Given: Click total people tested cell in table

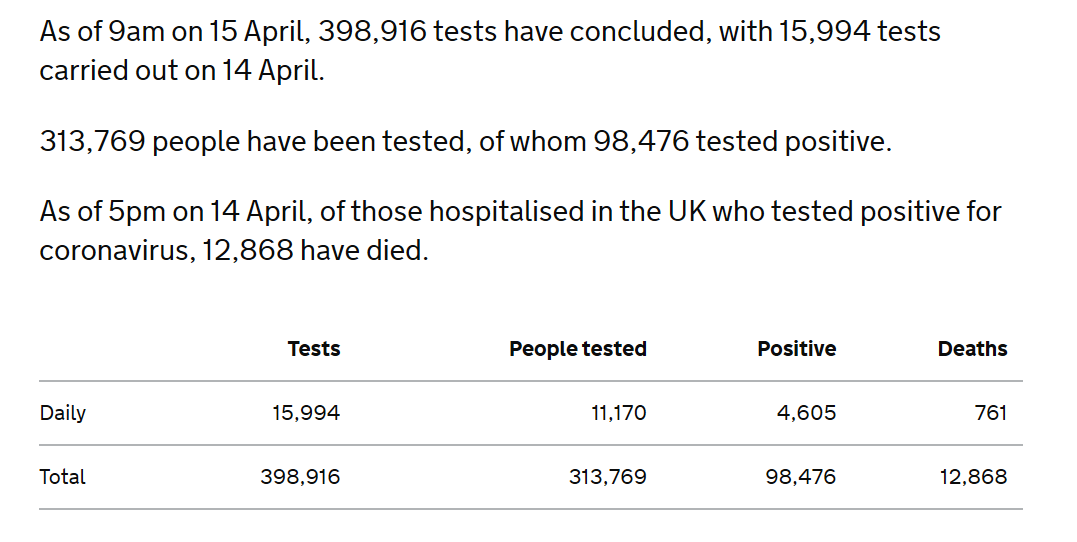Looking at the screenshot, I should coord(608,477).
